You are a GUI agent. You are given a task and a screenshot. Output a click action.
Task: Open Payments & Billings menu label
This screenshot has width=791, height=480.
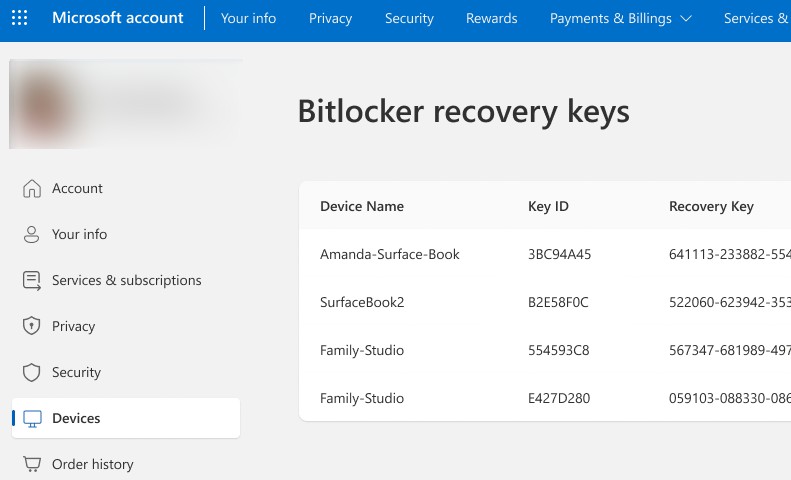click(x=610, y=18)
